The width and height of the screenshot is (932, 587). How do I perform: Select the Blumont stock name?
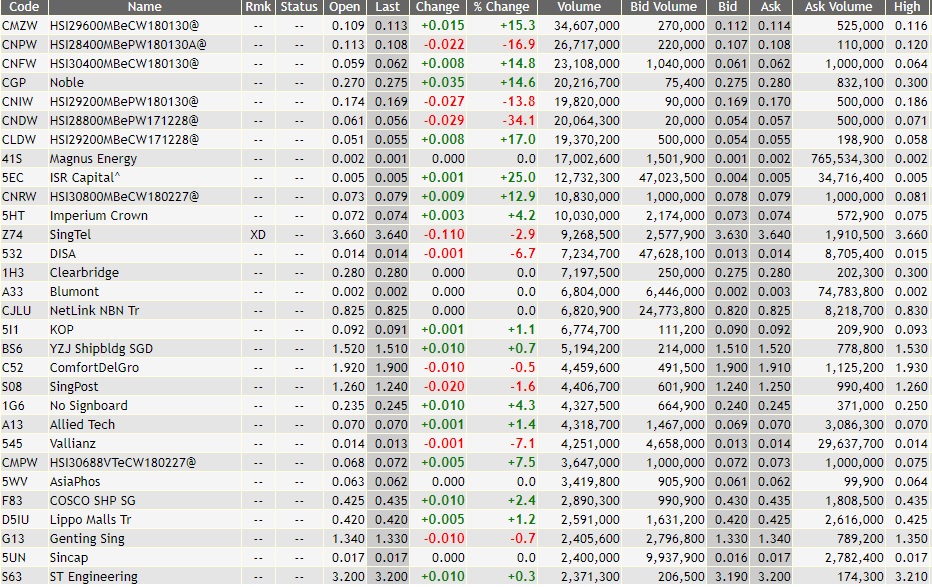click(74, 292)
